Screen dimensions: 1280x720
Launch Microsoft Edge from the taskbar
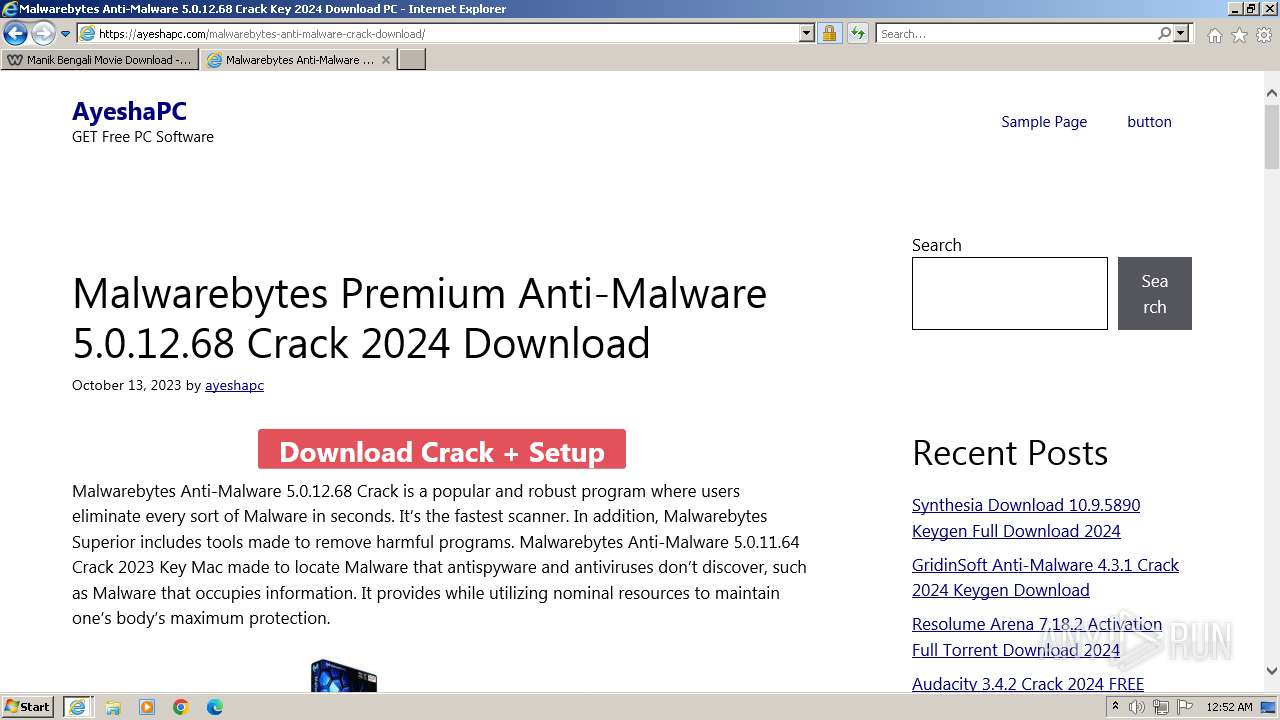(x=215, y=707)
